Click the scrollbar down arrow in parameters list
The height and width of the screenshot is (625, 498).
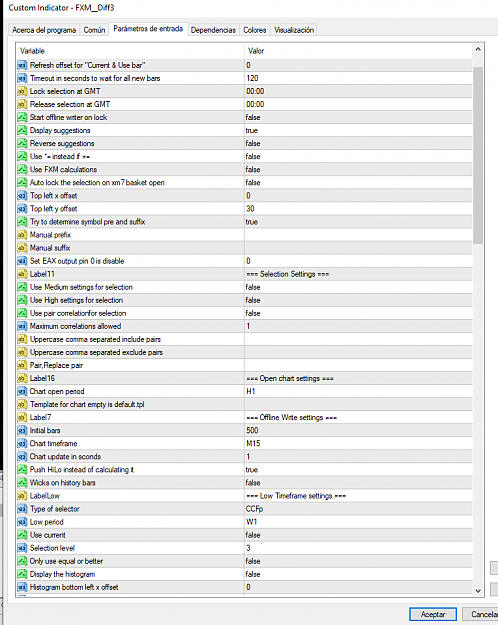click(x=478, y=591)
